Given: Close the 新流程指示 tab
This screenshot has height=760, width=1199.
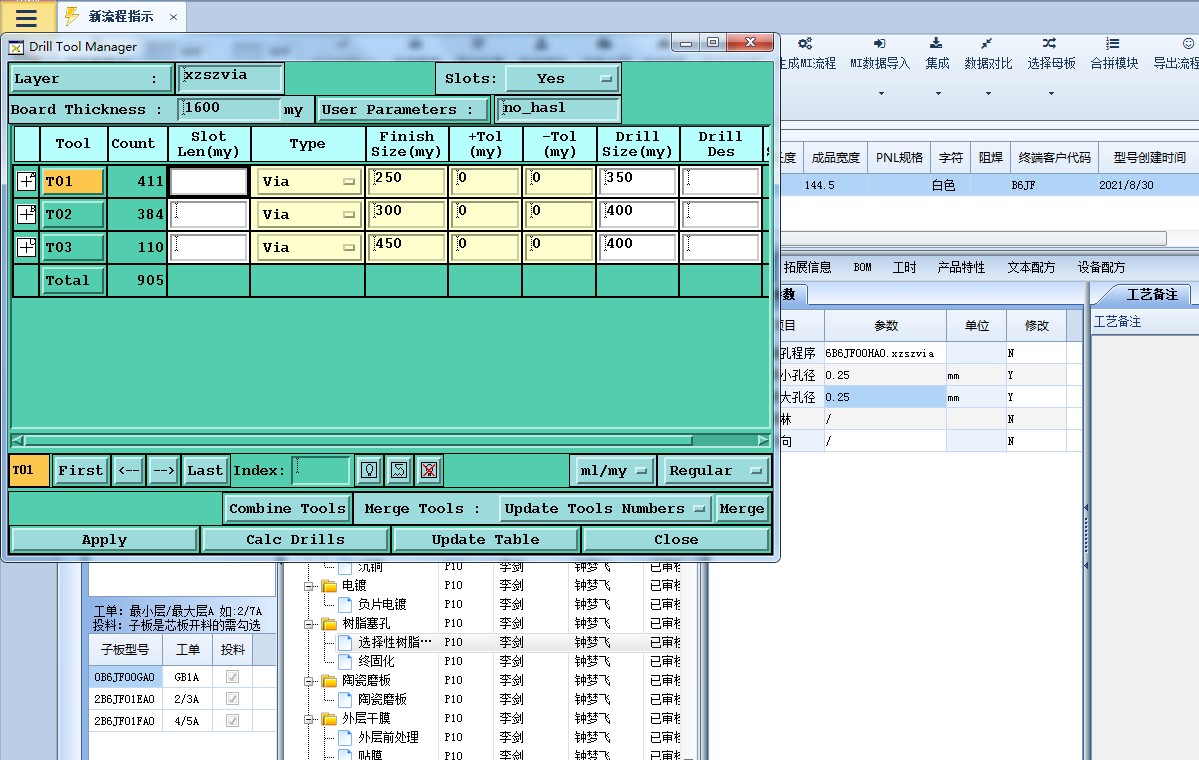Looking at the screenshot, I should tap(174, 17).
